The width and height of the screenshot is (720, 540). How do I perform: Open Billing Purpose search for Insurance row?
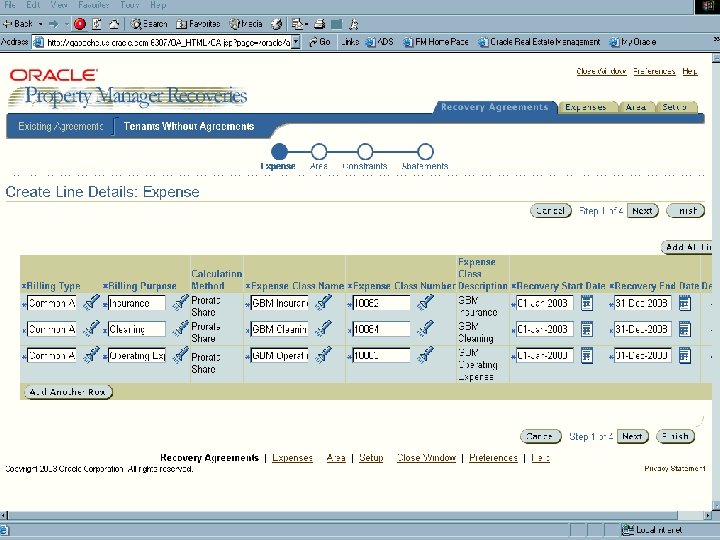180,303
